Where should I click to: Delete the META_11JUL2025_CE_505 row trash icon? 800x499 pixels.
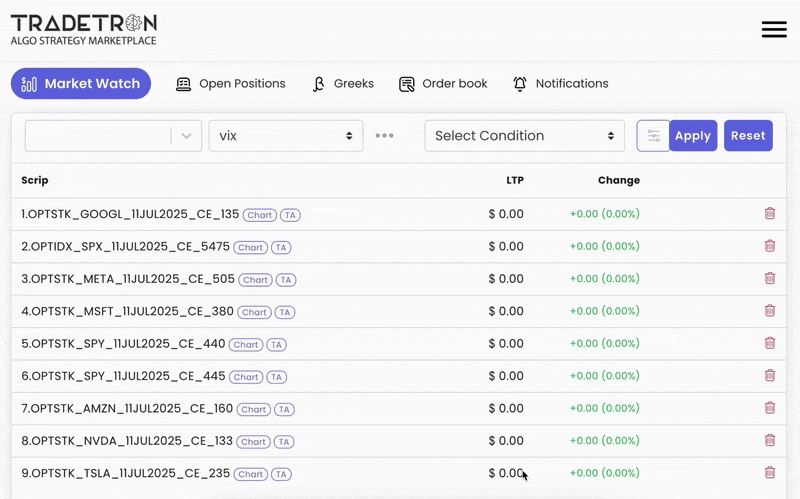pyautogui.click(x=770, y=278)
